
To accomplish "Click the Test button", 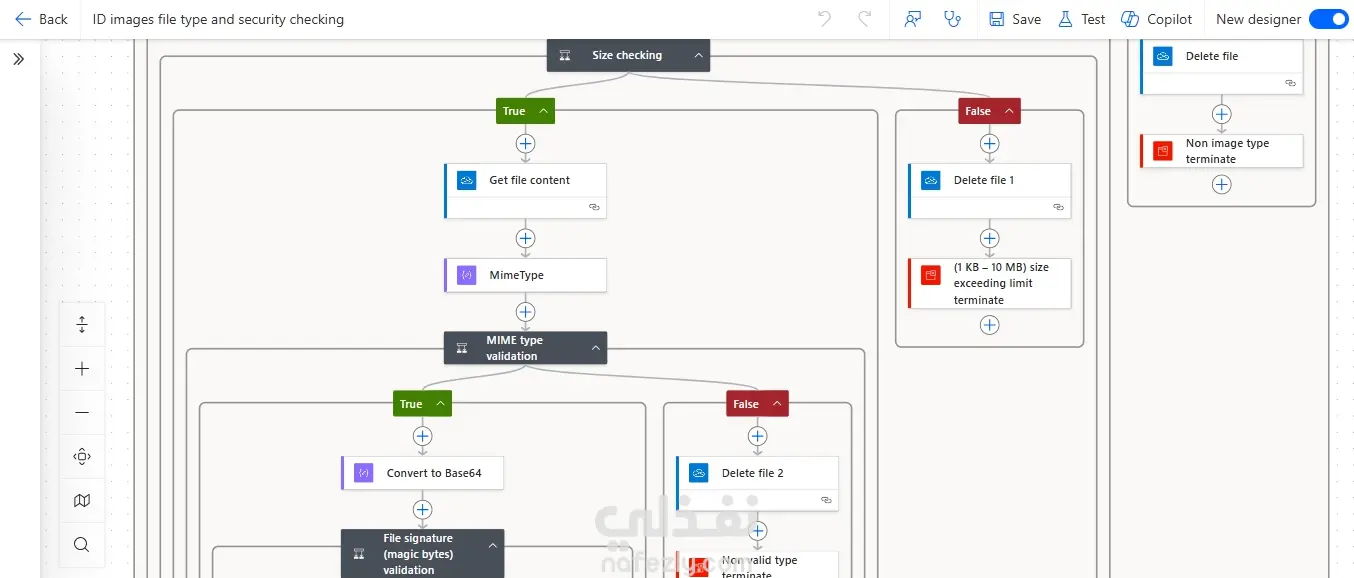I will click(1081, 19).
